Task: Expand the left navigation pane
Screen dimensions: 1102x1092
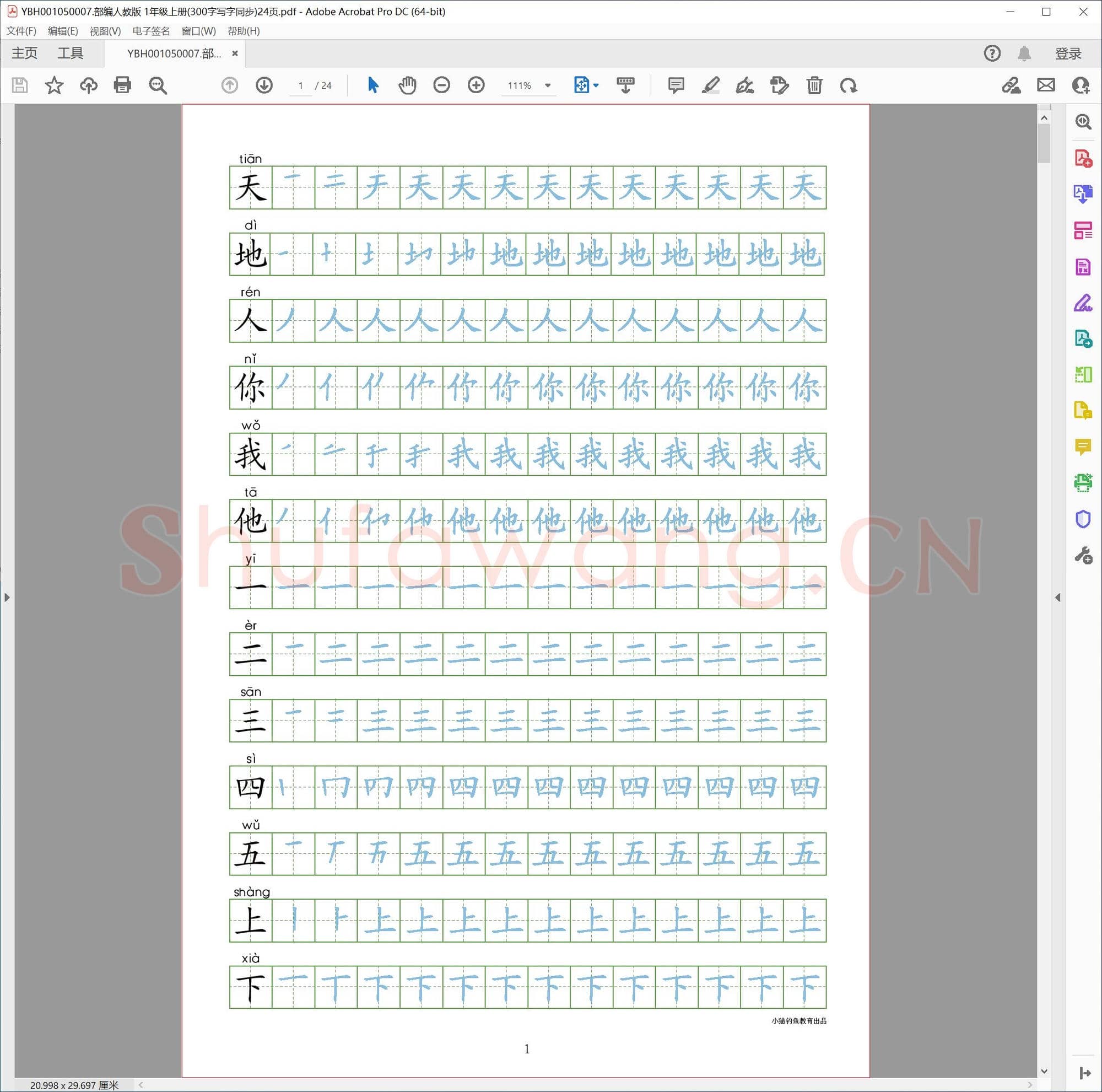Action: [x=7, y=598]
